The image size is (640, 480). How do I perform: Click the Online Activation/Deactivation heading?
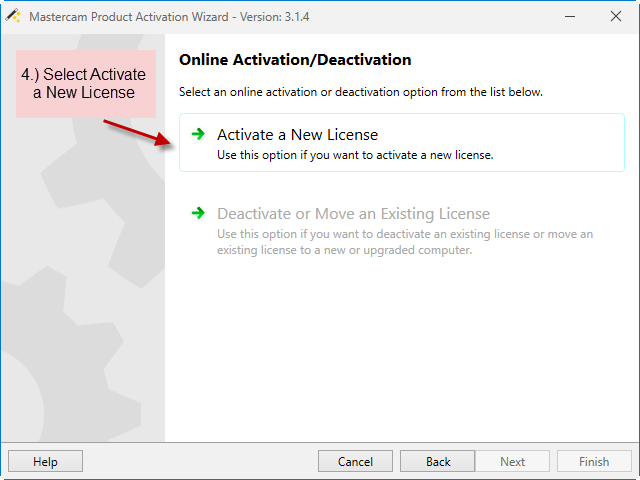[295, 60]
